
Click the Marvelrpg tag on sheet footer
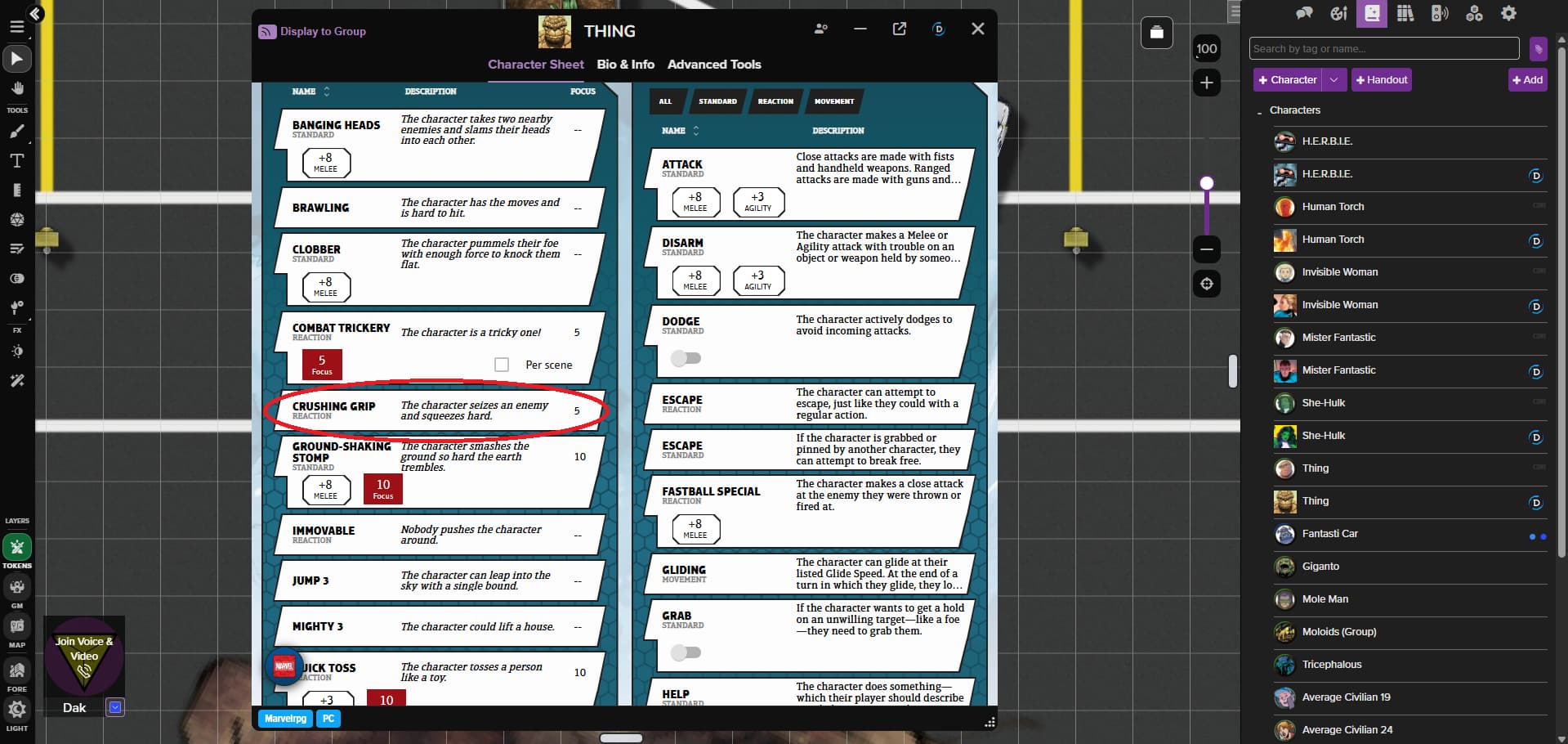(x=286, y=719)
